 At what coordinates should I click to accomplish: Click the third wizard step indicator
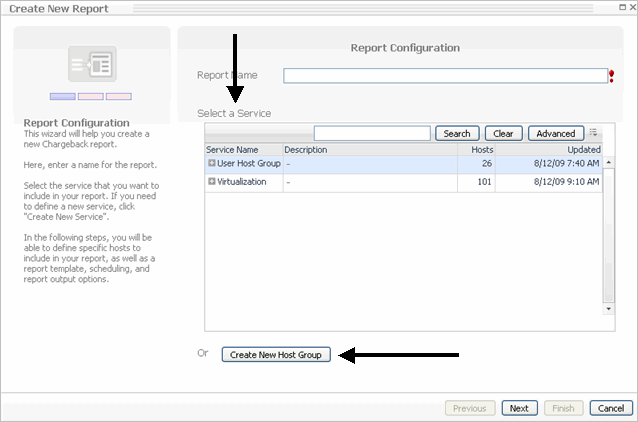(x=119, y=96)
